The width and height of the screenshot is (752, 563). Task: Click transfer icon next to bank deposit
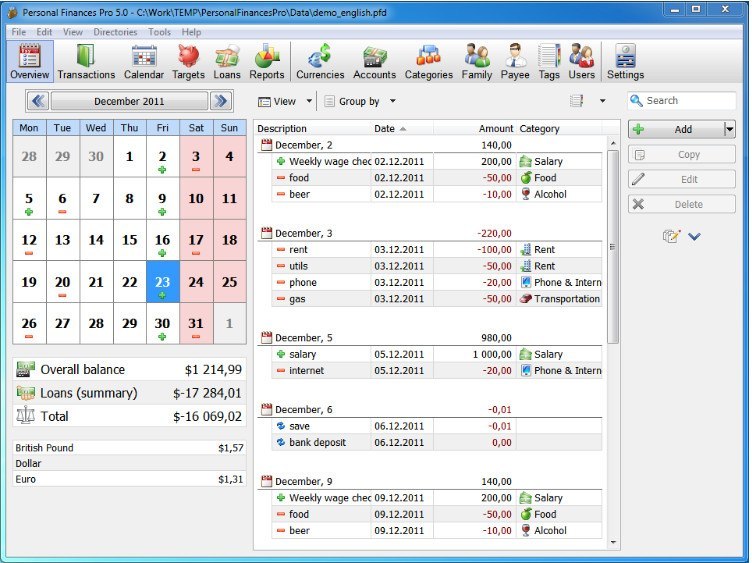pyautogui.click(x=281, y=442)
